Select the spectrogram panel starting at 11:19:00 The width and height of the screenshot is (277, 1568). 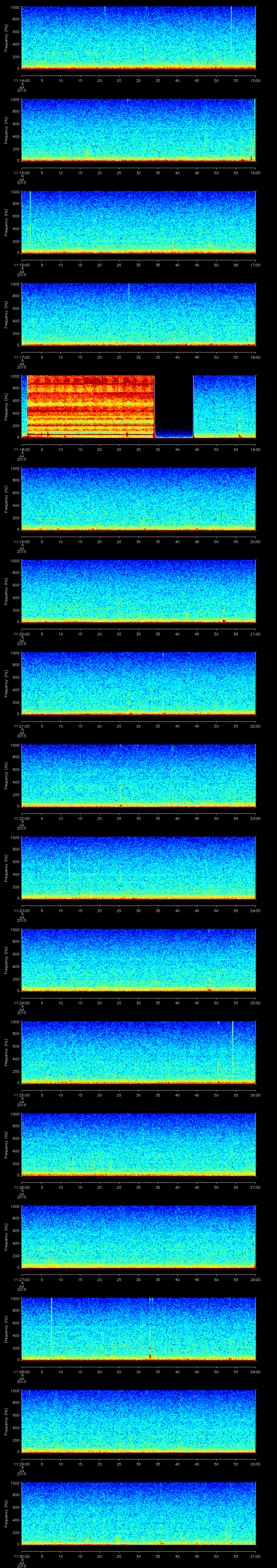pyautogui.click(x=138, y=499)
